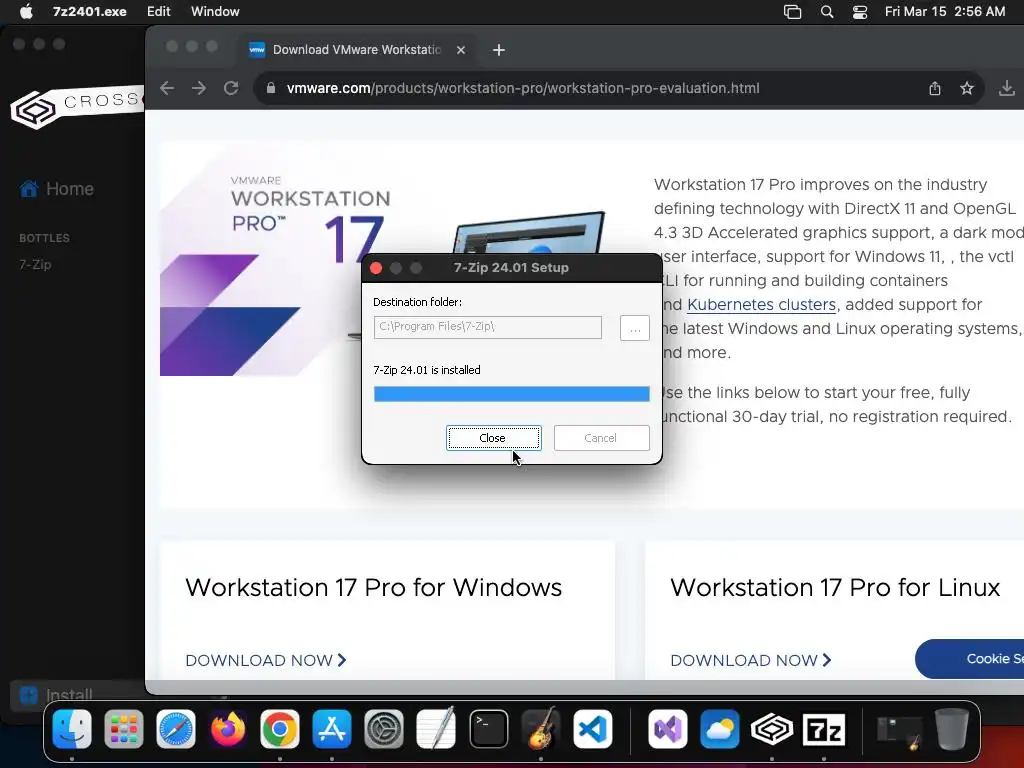This screenshot has height=768, width=1024.
Task: Open the cloud weather app in the Dock
Action: [720, 729]
